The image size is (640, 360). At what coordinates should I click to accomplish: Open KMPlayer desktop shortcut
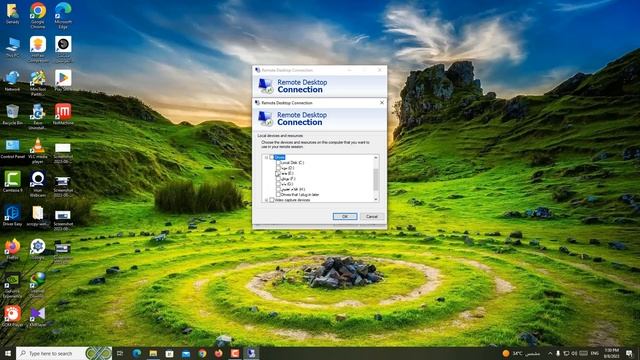point(38,316)
